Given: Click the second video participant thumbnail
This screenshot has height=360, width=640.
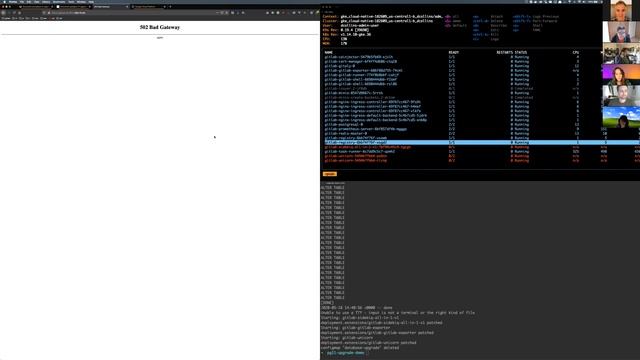Looking at the screenshot, I should 621,32.
